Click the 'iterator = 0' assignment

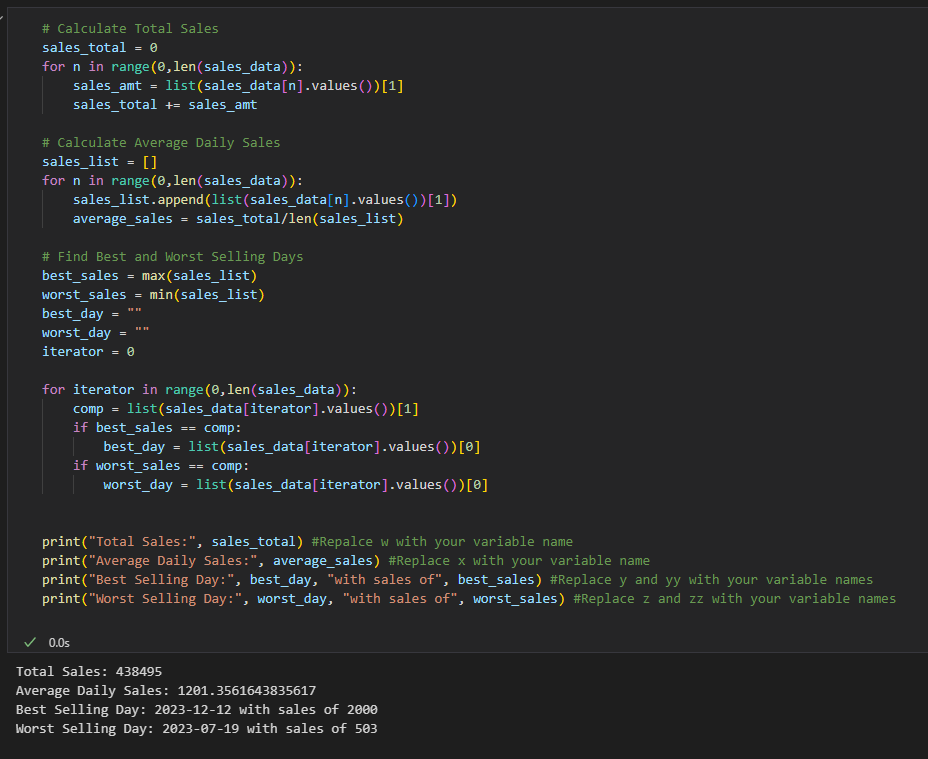88,352
